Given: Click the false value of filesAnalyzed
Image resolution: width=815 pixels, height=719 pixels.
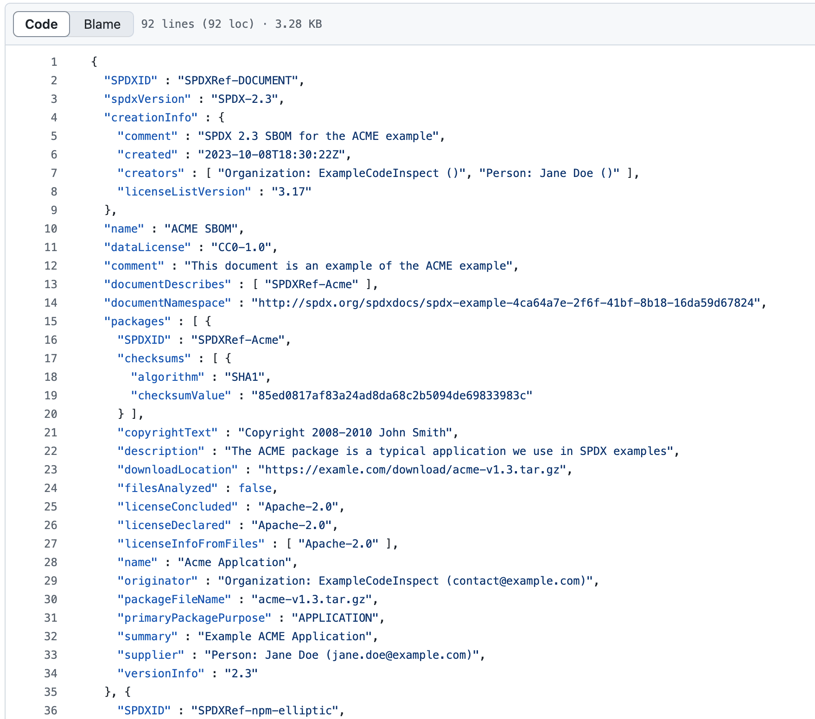Looking at the screenshot, I should [255, 488].
